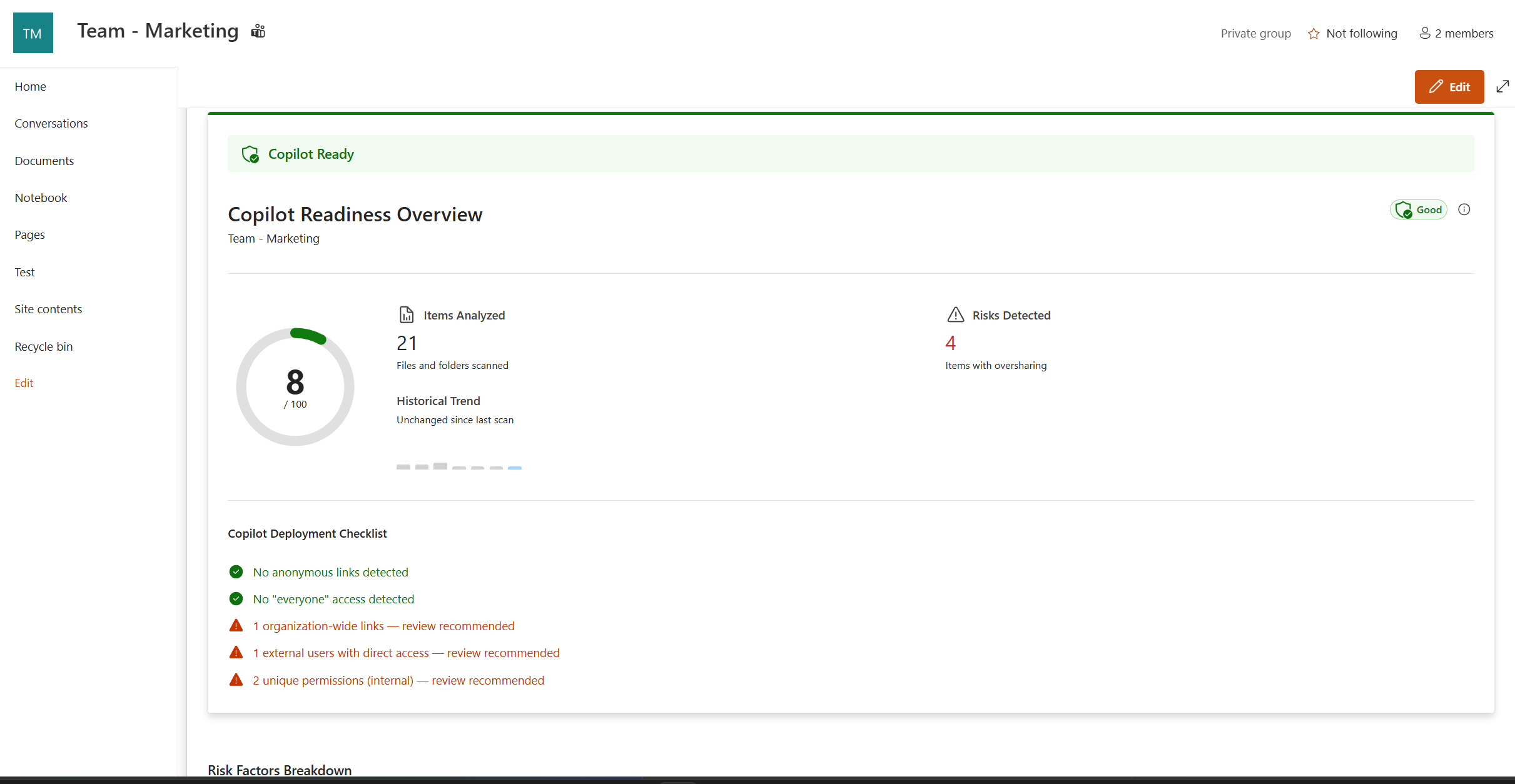Click the Copilot Deployment Checklist heading

(307, 533)
